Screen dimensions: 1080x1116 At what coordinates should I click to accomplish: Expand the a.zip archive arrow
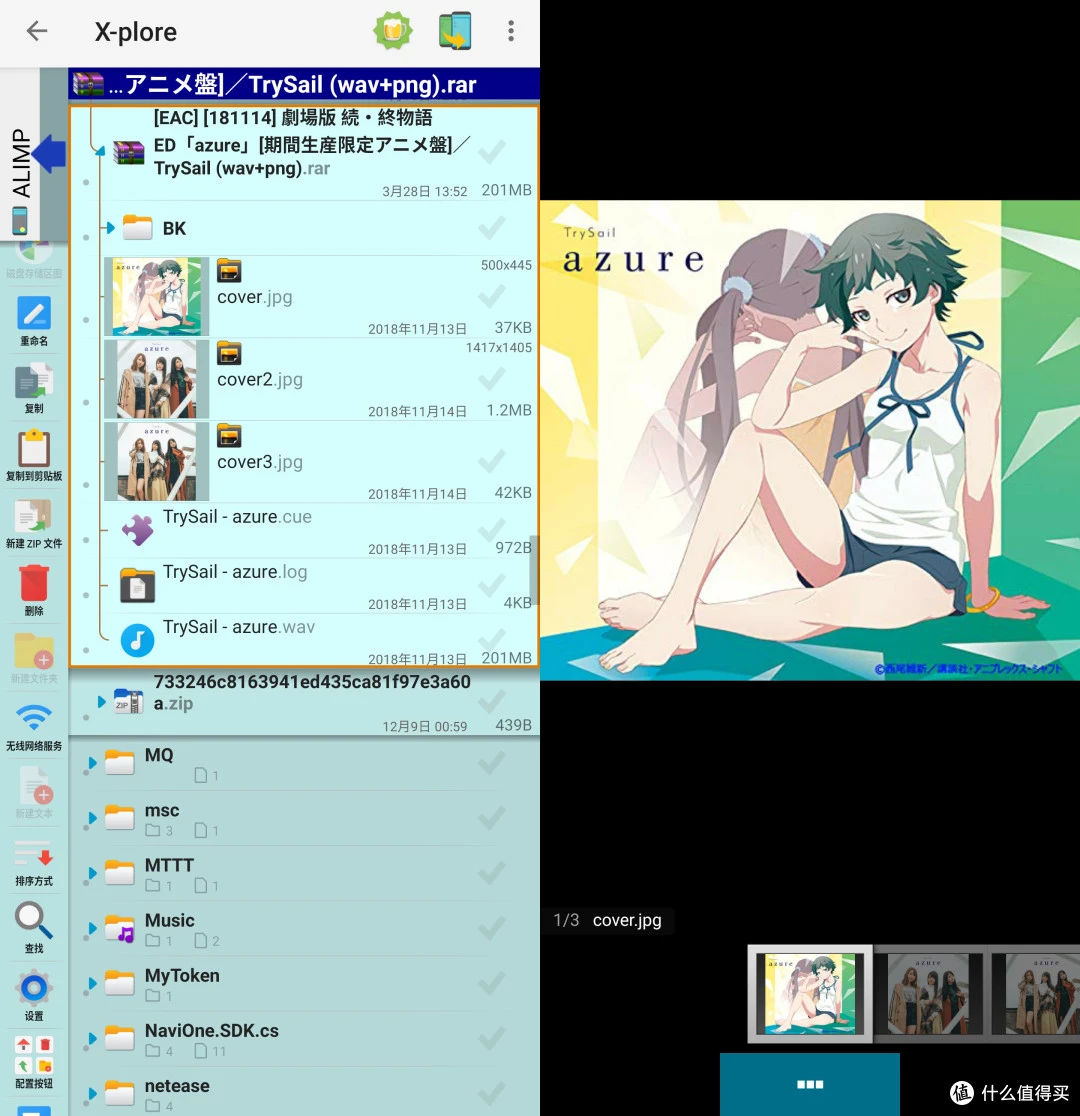tap(102, 702)
